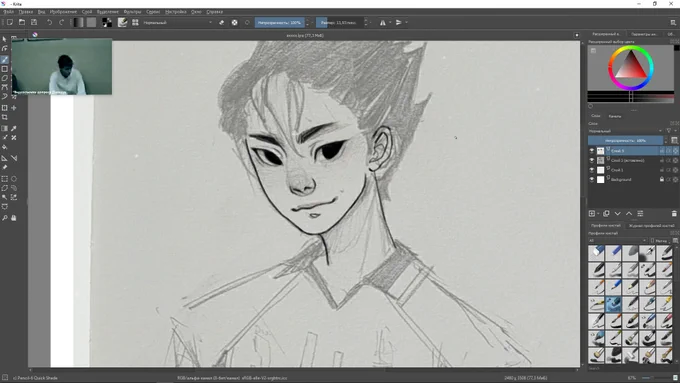Toggle vertical mirror mode
The width and height of the screenshot is (680, 383).
point(399,23)
